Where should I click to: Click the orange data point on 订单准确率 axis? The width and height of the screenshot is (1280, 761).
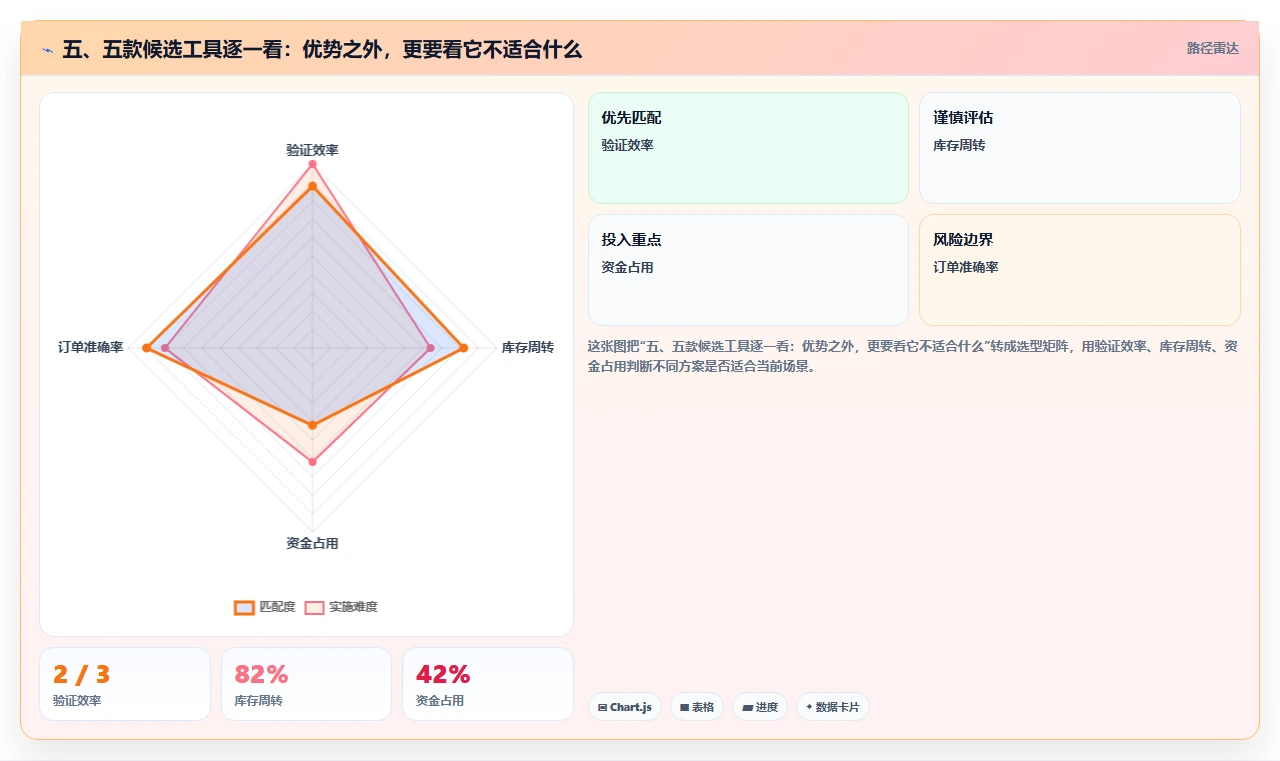[x=146, y=348]
